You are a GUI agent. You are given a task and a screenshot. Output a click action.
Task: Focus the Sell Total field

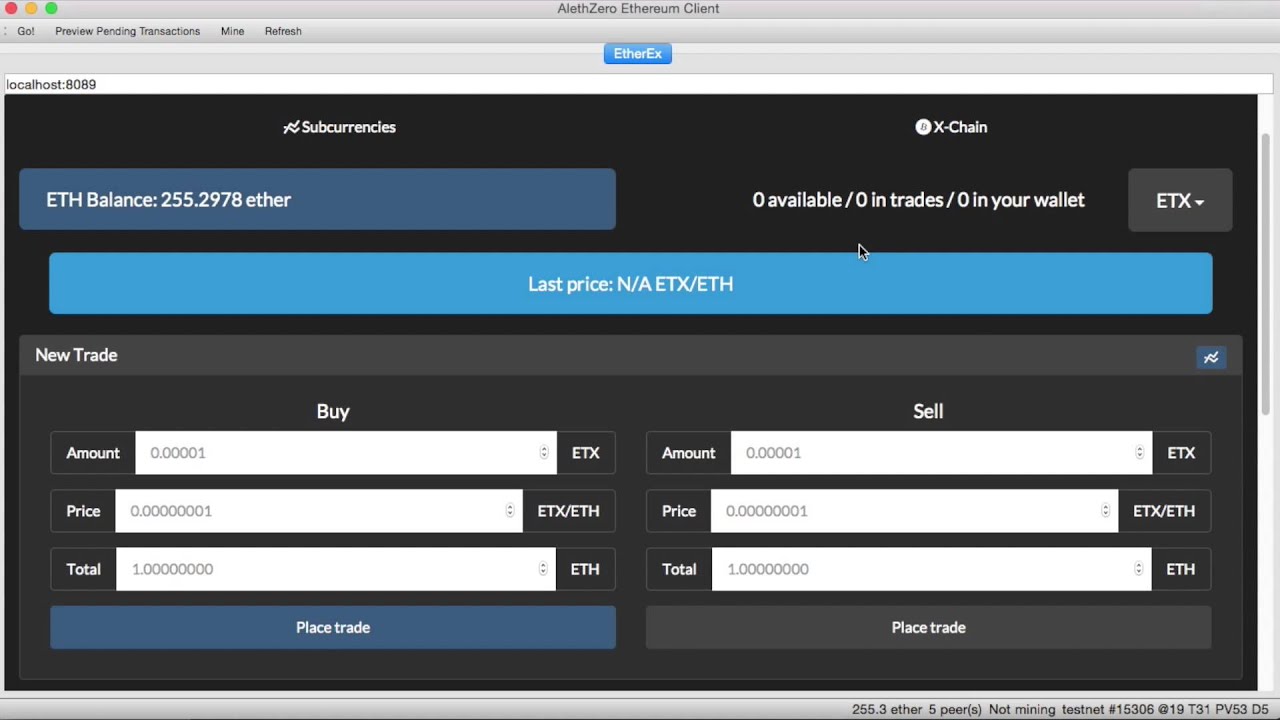(931, 569)
